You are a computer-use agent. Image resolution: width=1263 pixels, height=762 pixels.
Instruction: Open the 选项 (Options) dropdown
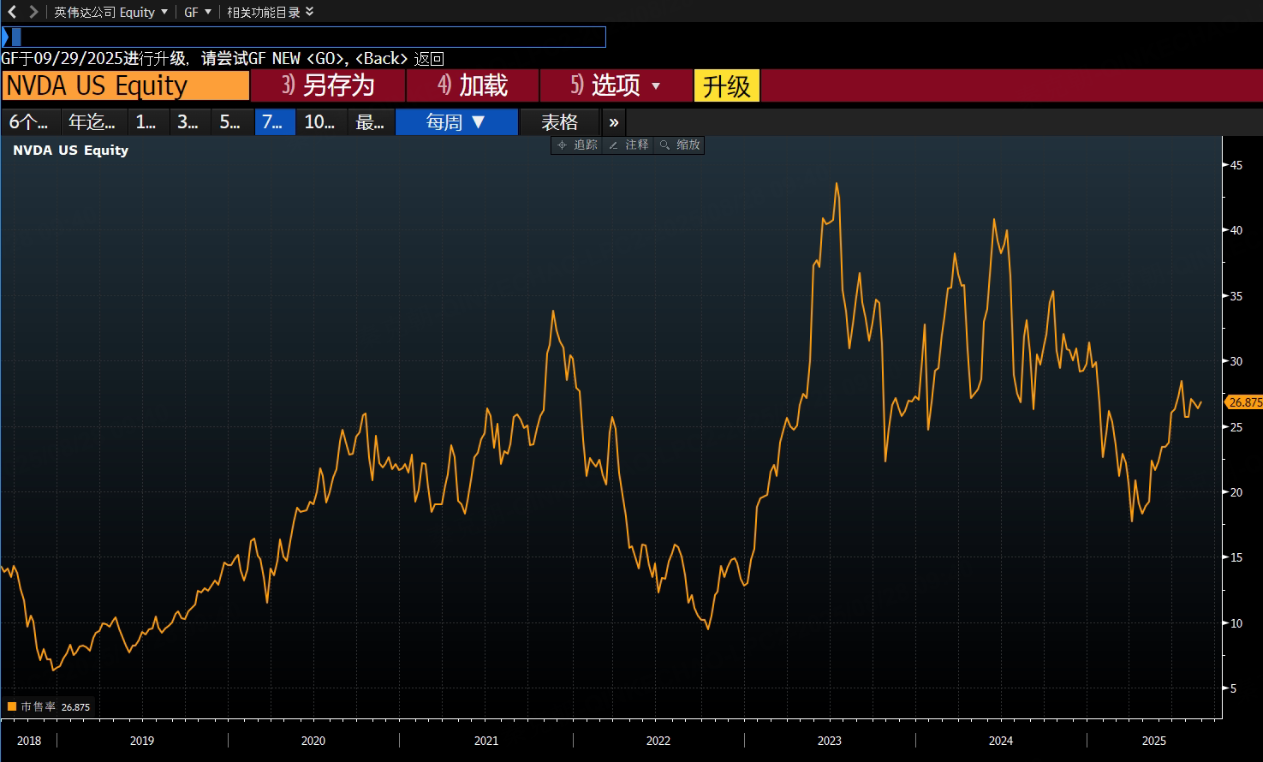(616, 86)
